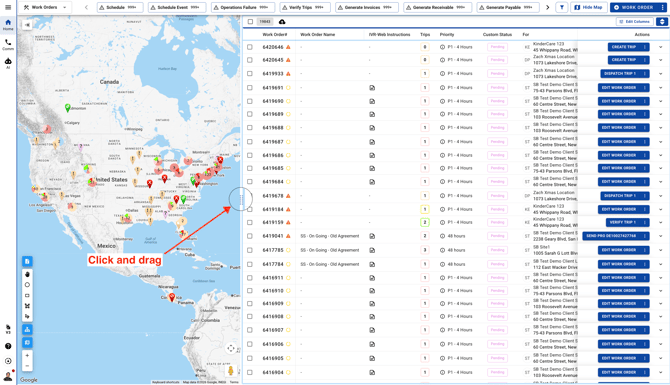Show previous quick-filter tabs arrow
The image size is (670, 385).
pyautogui.click(x=86, y=7)
